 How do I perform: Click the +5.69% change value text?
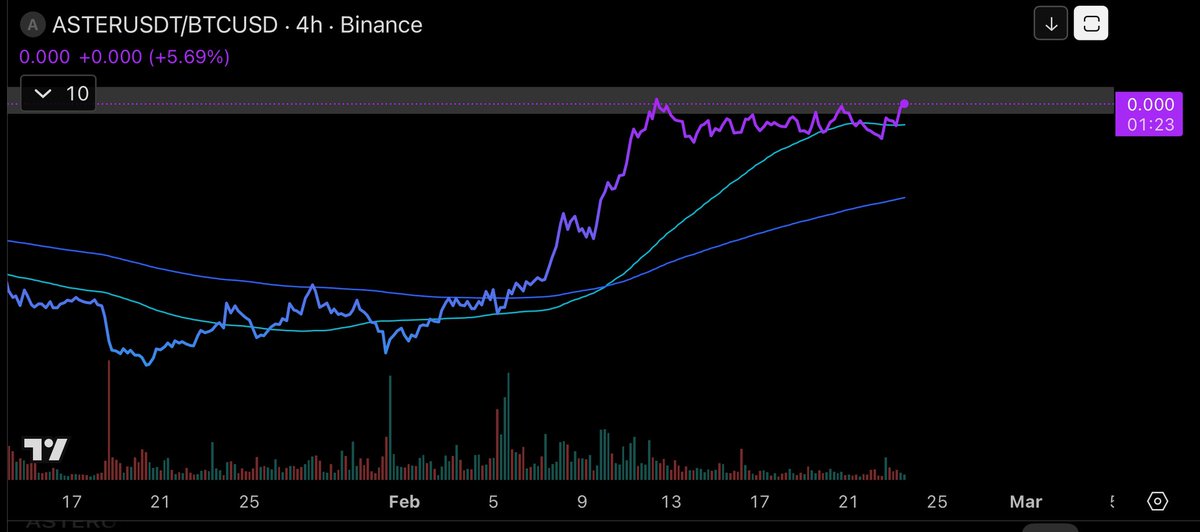click(x=188, y=57)
